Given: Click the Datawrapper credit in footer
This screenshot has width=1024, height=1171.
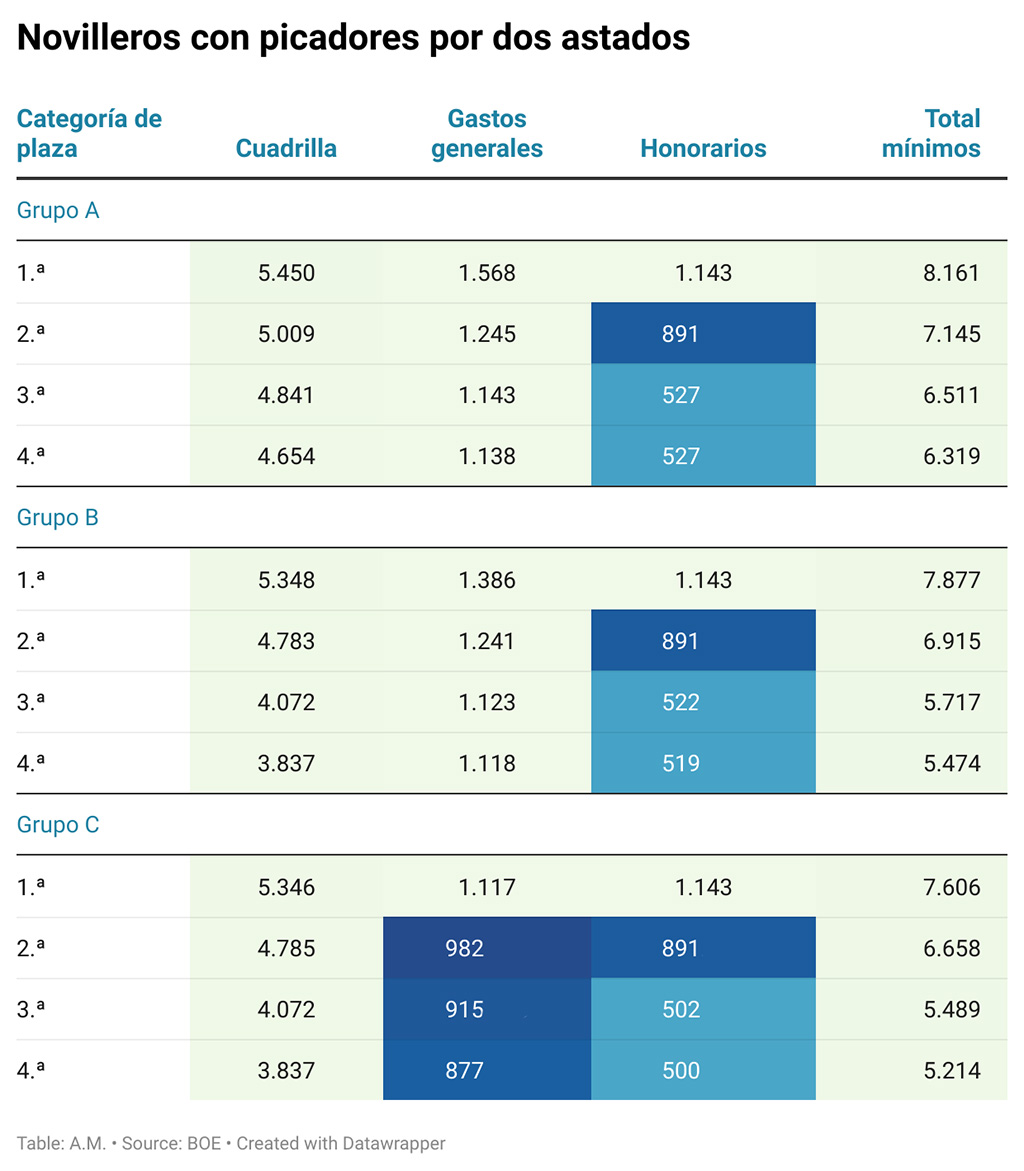Looking at the screenshot, I should point(340,1143).
